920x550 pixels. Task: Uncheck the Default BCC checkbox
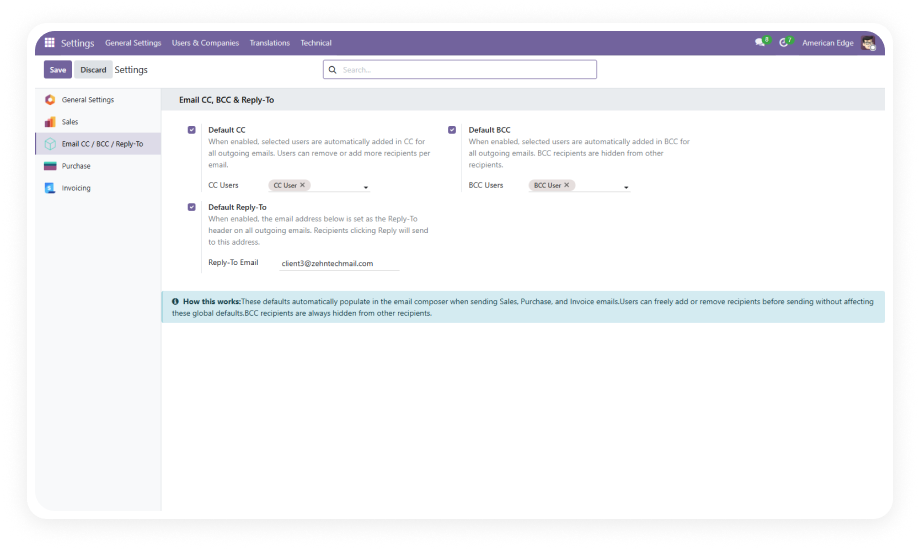[x=452, y=130]
